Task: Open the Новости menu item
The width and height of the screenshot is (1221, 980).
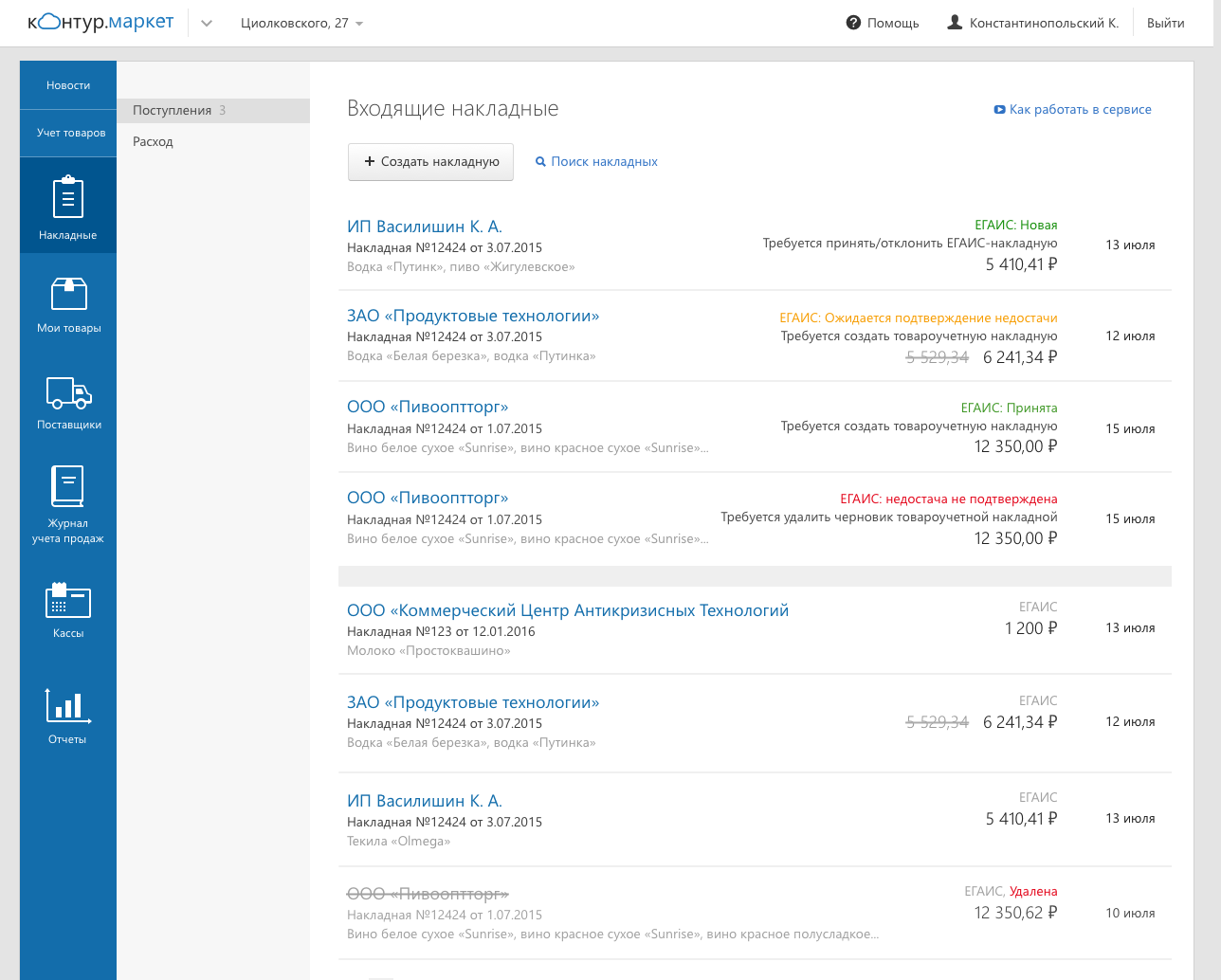Action: (68, 85)
